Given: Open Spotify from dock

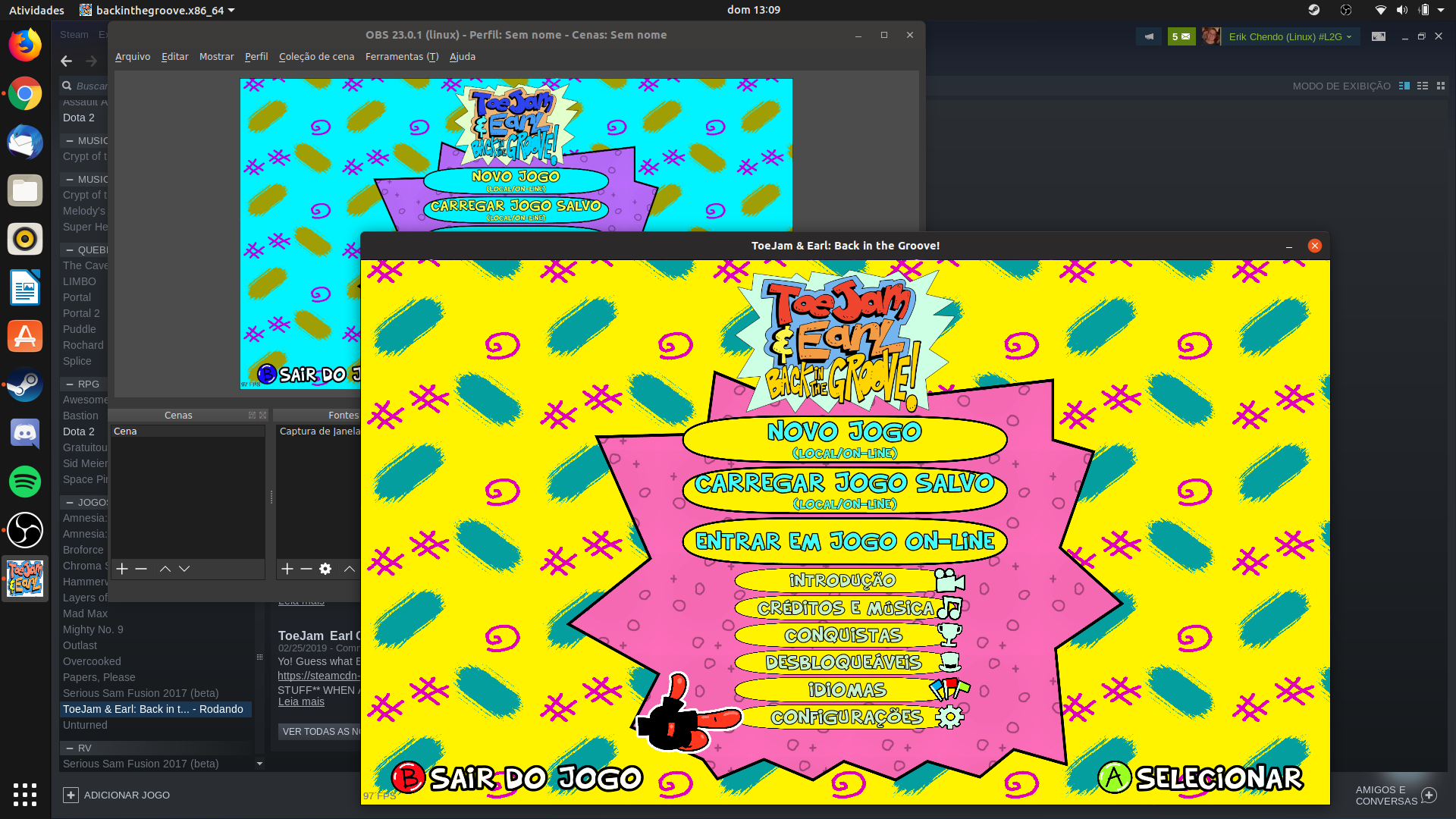Looking at the screenshot, I should [25, 482].
